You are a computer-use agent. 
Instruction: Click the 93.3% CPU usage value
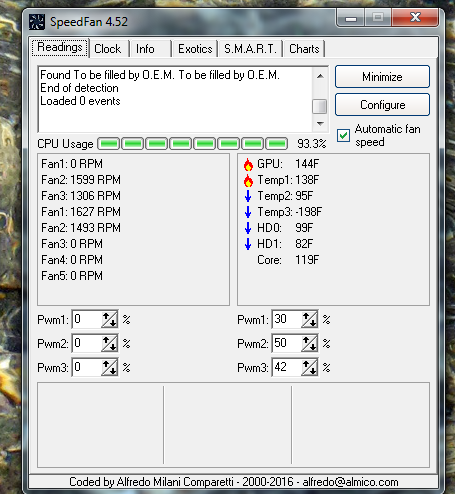[x=311, y=144]
